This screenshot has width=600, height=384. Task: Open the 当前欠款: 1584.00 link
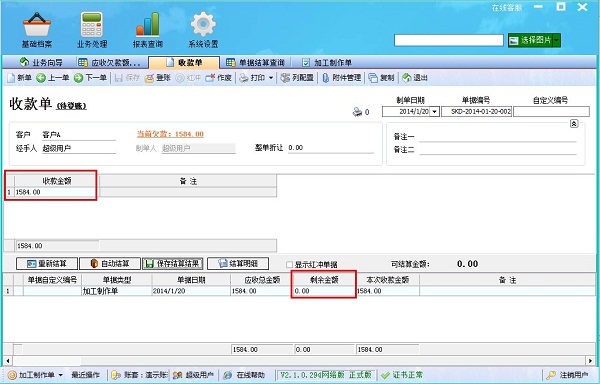pyautogui.click(x=170, y=134)
